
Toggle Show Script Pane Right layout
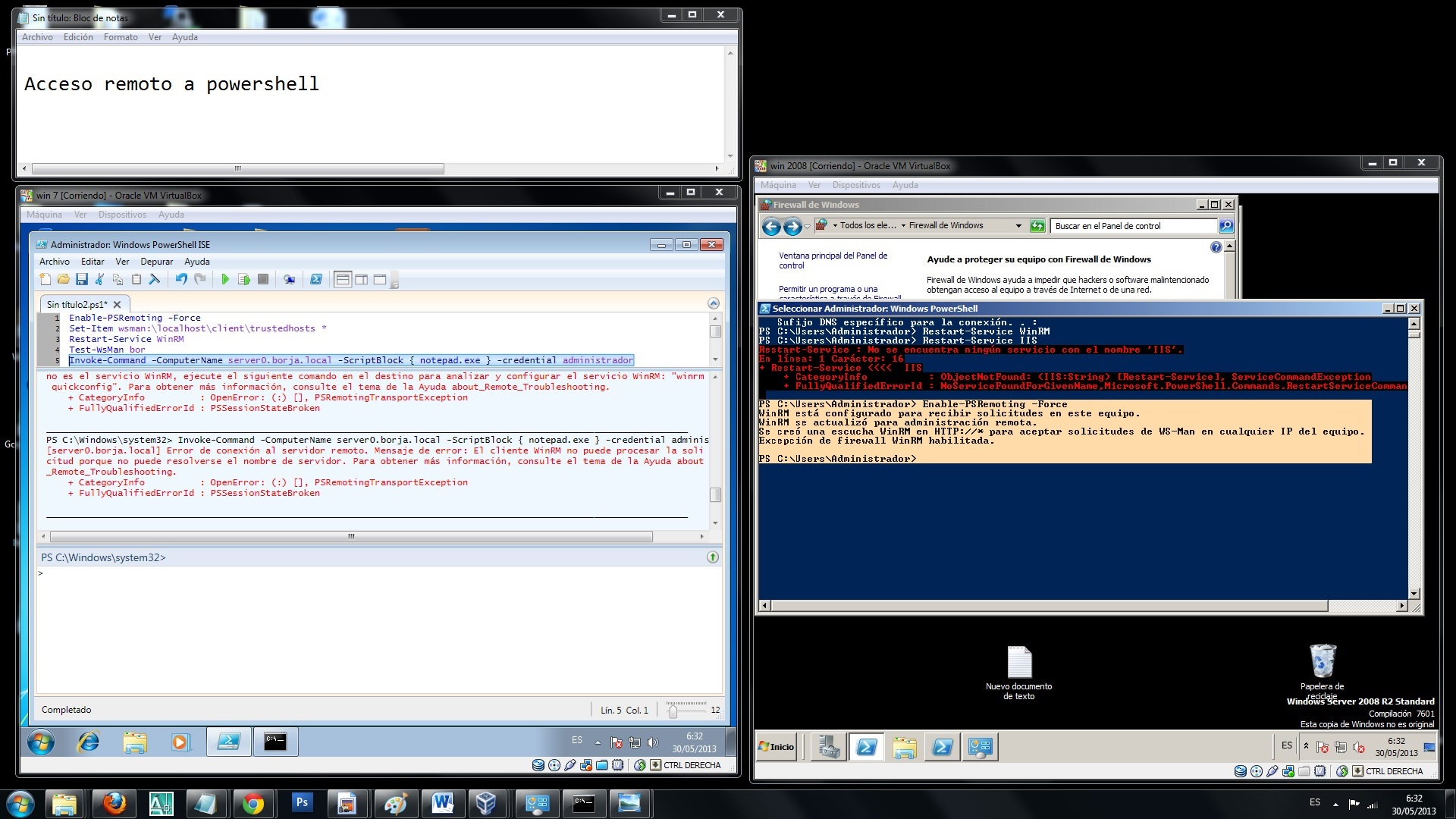362,280
